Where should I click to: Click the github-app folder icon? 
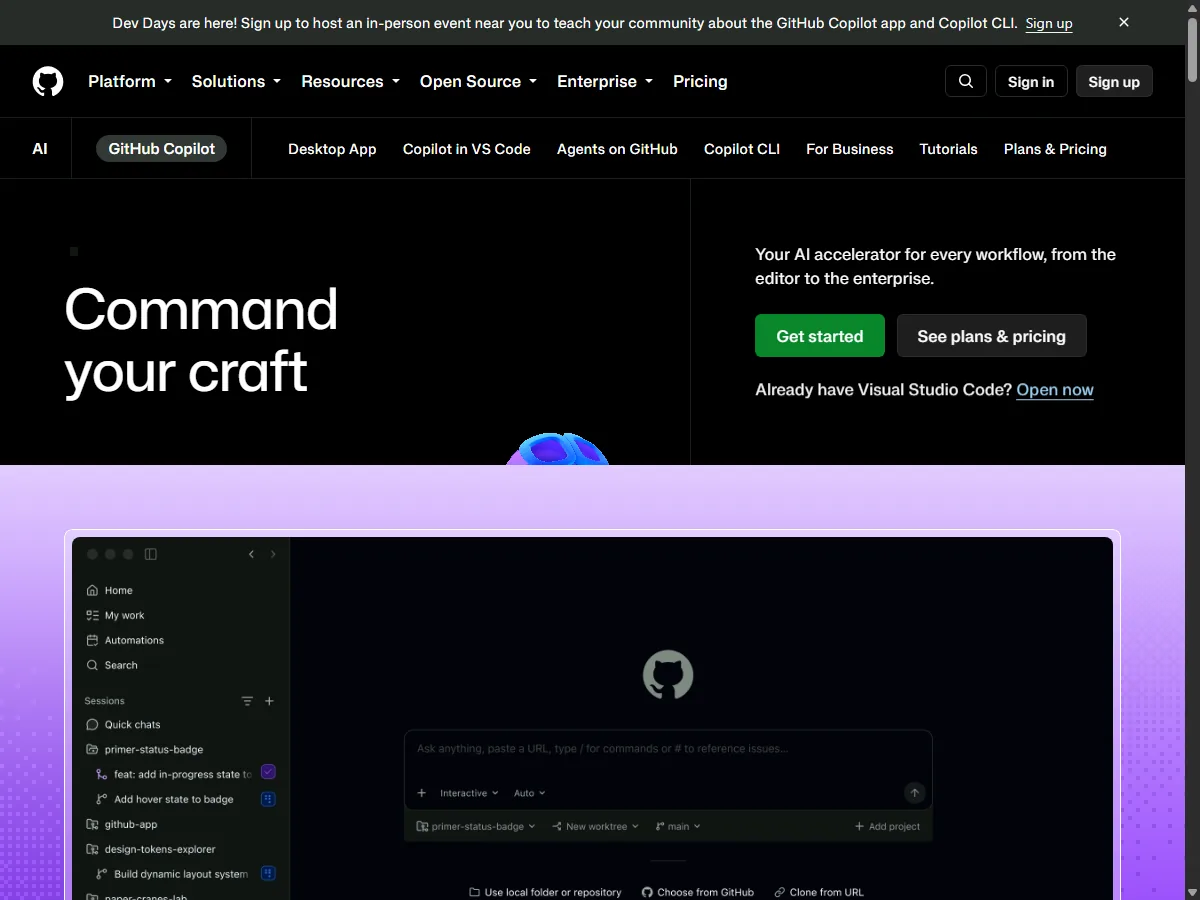pyautogui.click(x=92, y=825)
